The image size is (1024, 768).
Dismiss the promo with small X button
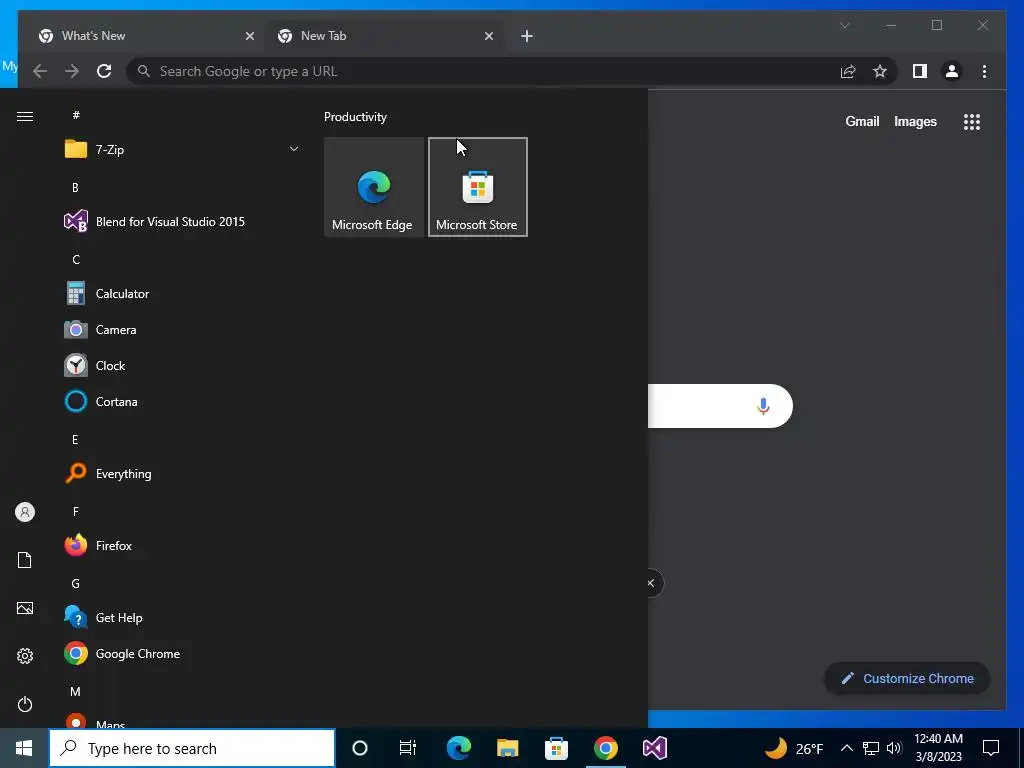(x=651, y=583)
